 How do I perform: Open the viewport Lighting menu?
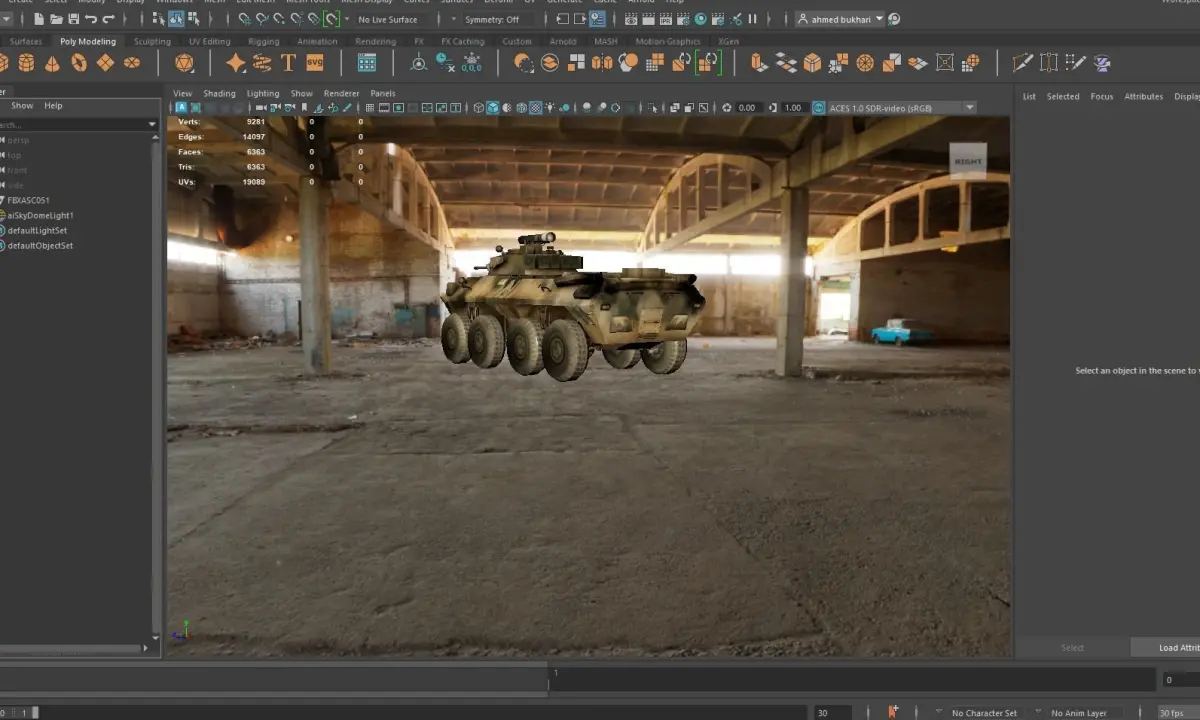pos(263,93)
